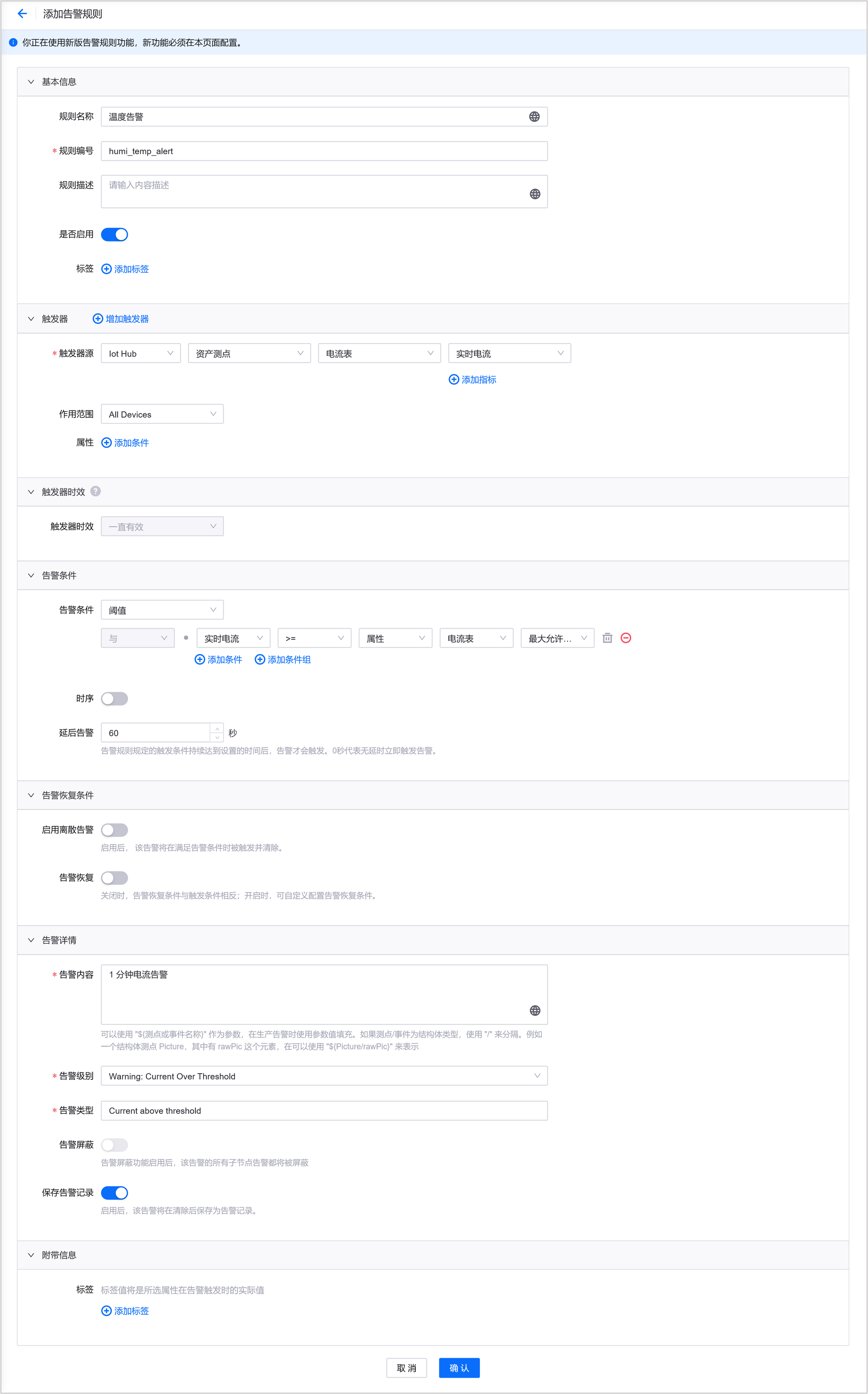Screen dimensions: 868x1394
Task: Click the trigger validity help question icon
Action: [x=96, y=492]
